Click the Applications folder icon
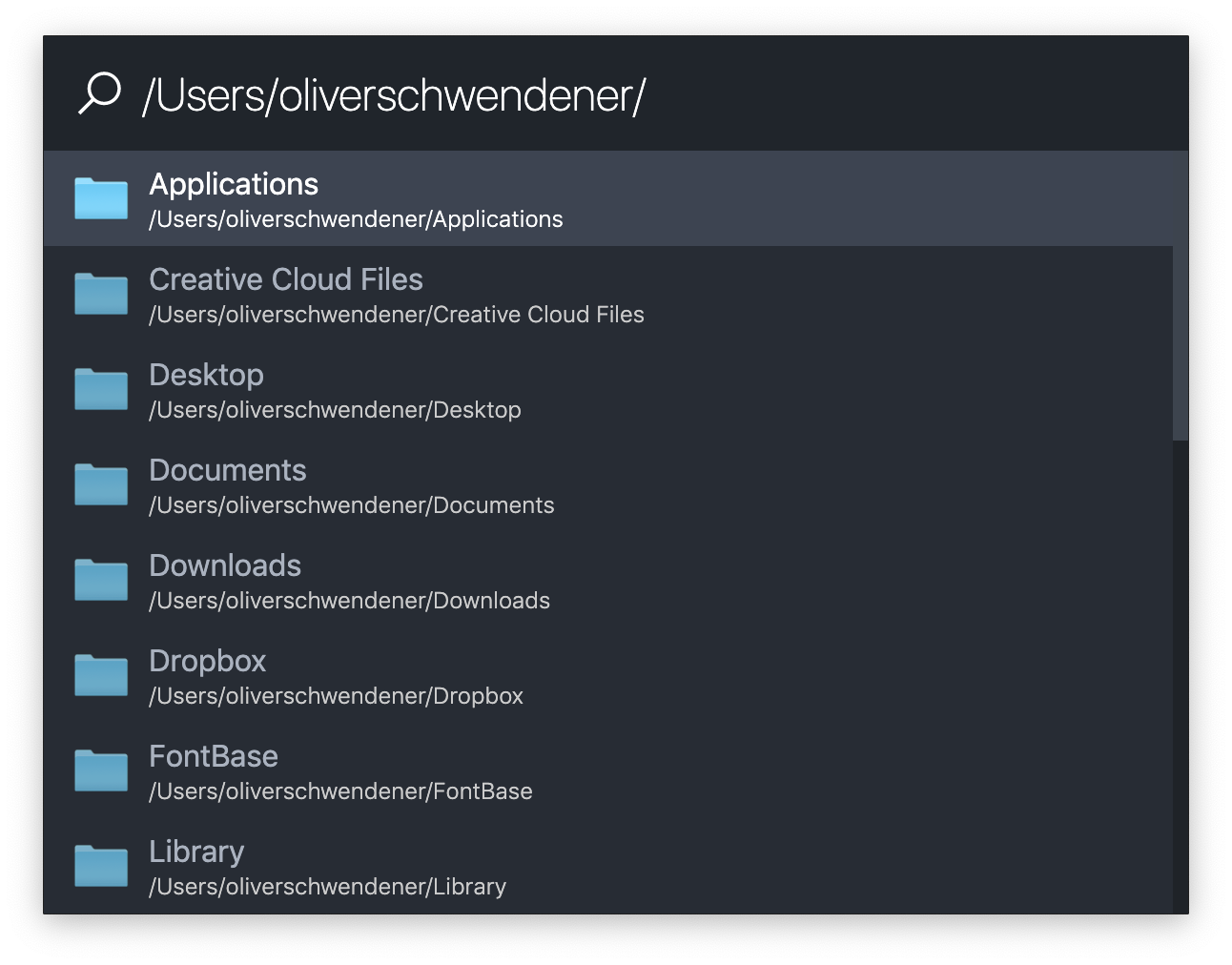The image size is (1232, 965). pyautogui.click(x=101, y=198)
